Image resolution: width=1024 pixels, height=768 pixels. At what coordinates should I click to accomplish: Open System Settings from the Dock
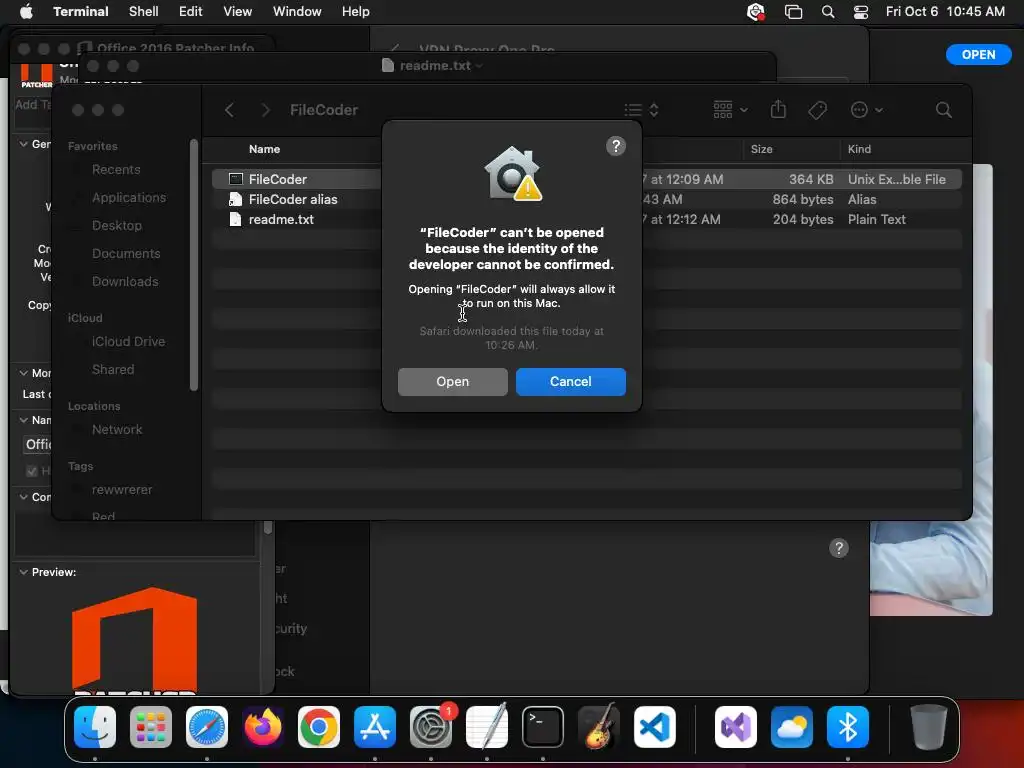(431, 727)
